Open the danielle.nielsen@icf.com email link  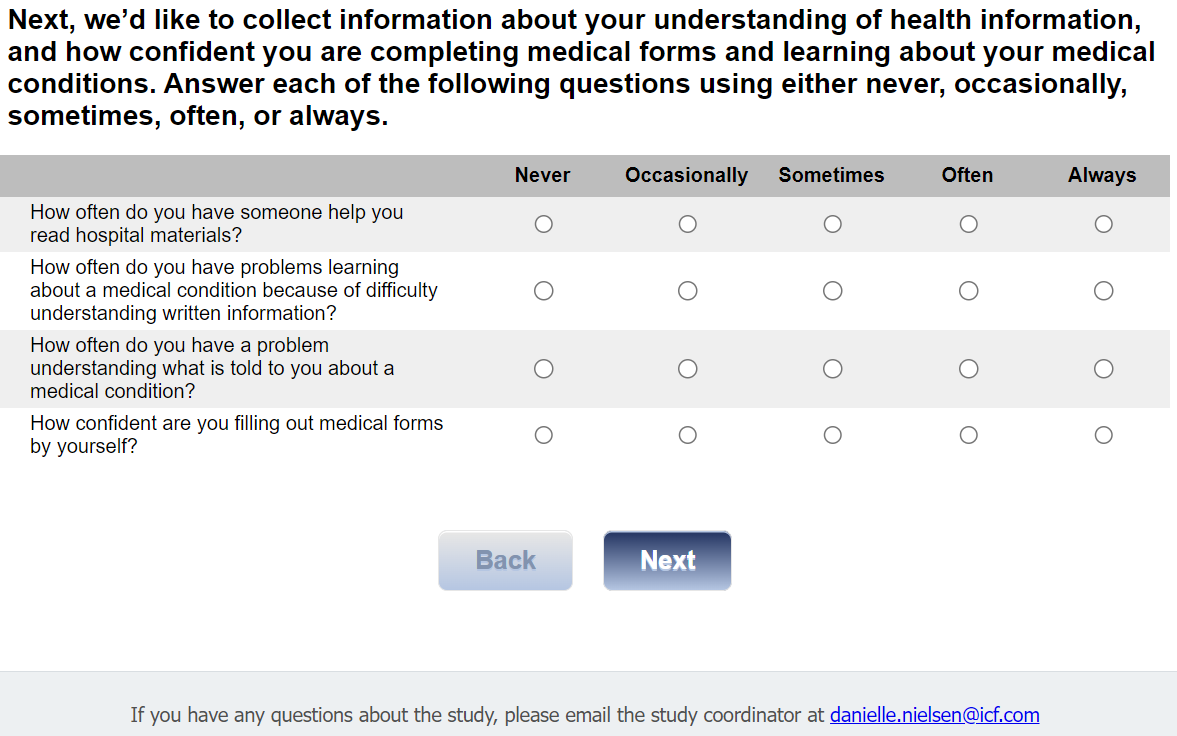(x=934, y=715)
